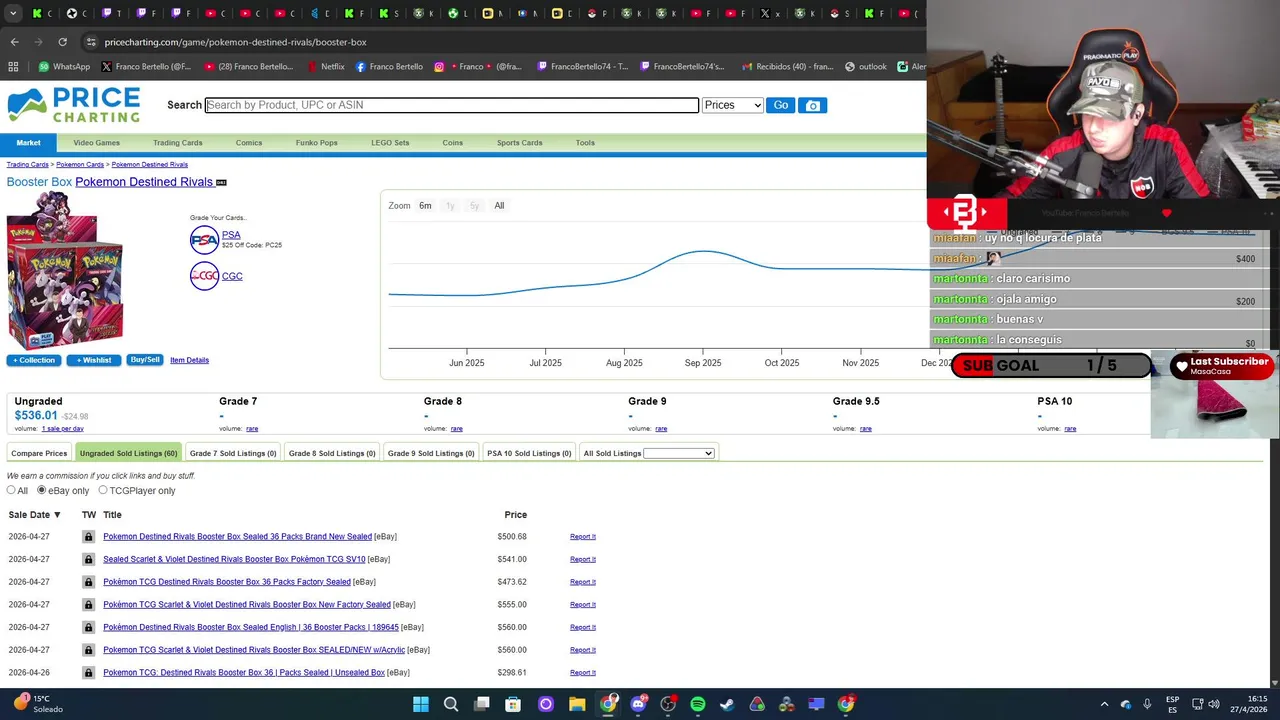Image resolution: width=1280 pixels, height=720 pixels.
Task: Go back with the browser back arrow
Action: [14, 42]
